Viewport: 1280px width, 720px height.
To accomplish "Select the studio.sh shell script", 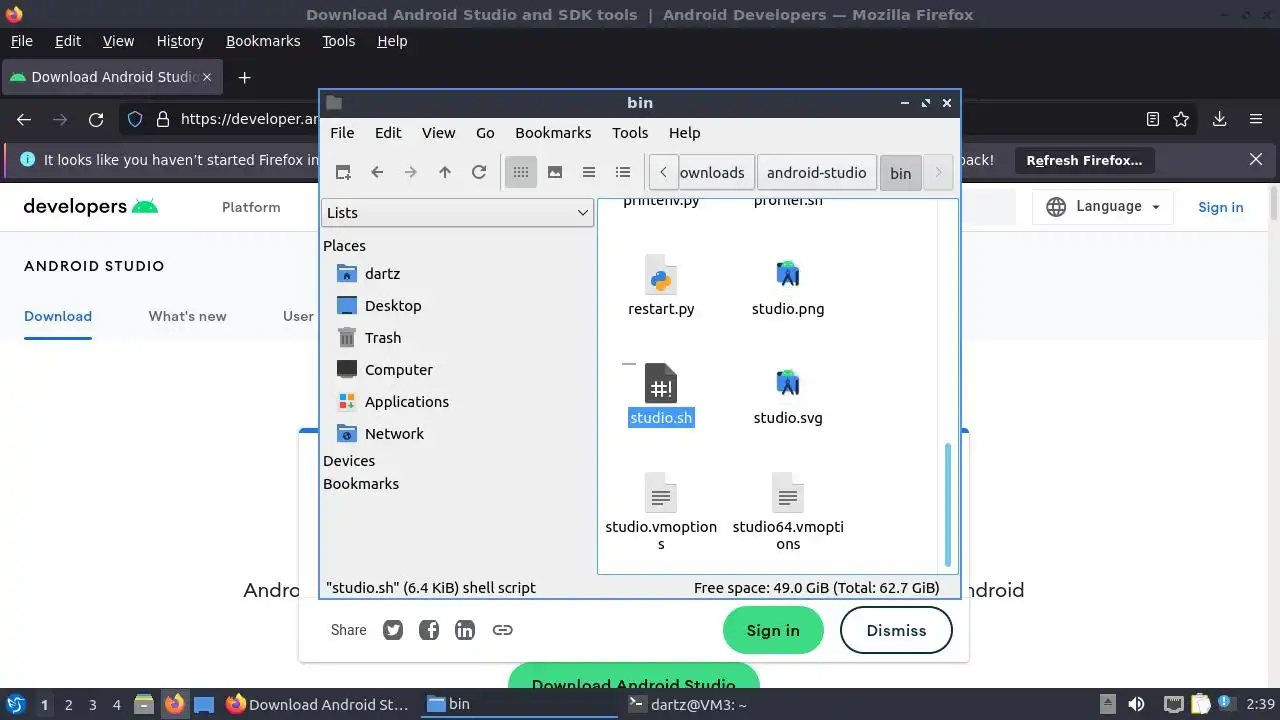I will point(661,394).
